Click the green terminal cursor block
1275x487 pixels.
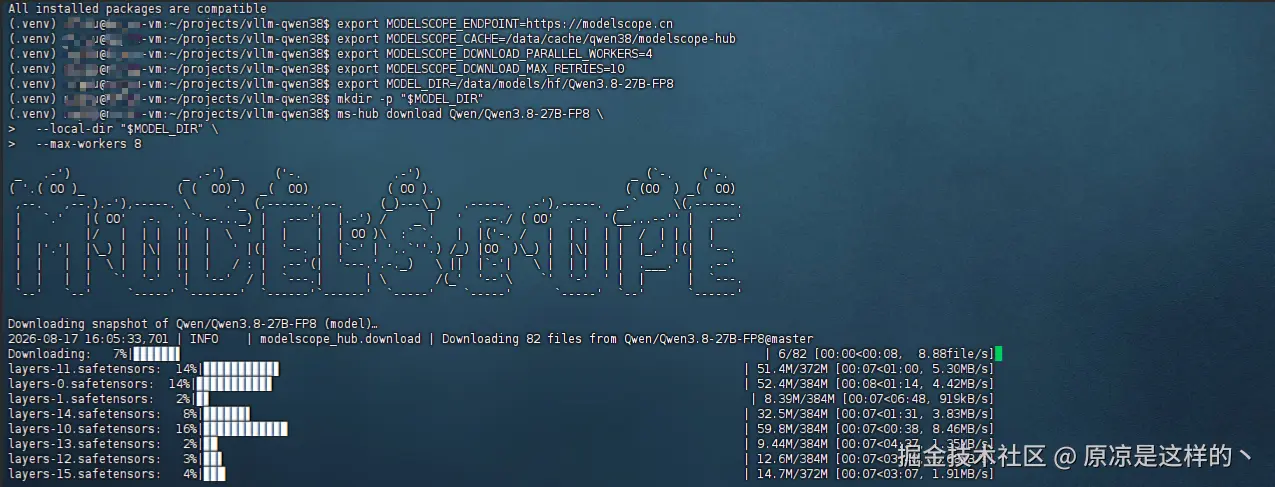(x=999, y=354)
